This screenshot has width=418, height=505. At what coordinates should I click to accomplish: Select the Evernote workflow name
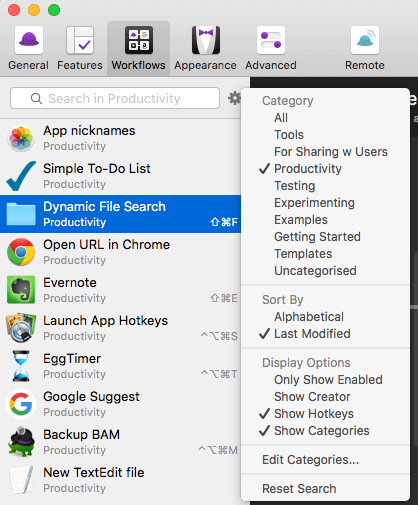70,283
